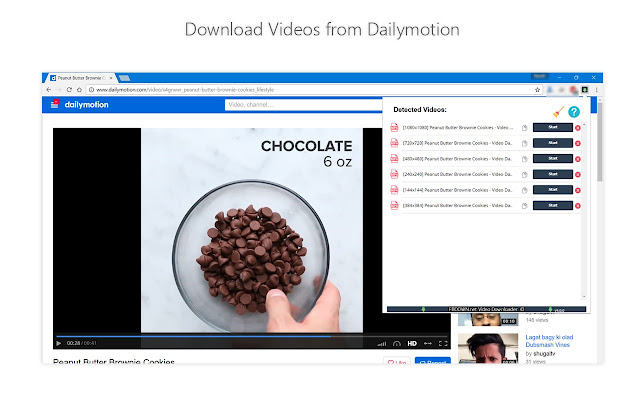Image resolution: width=640 pixels, height=400 pixels.
Task: Click the site info icon in address bar
Action: [91, 89]
